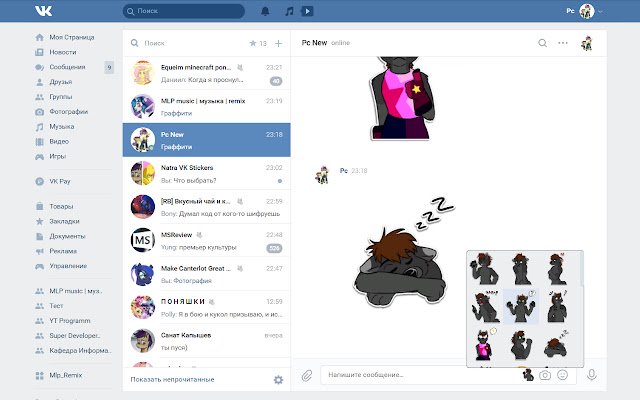Select the waving pony sticker in popup

484,269
